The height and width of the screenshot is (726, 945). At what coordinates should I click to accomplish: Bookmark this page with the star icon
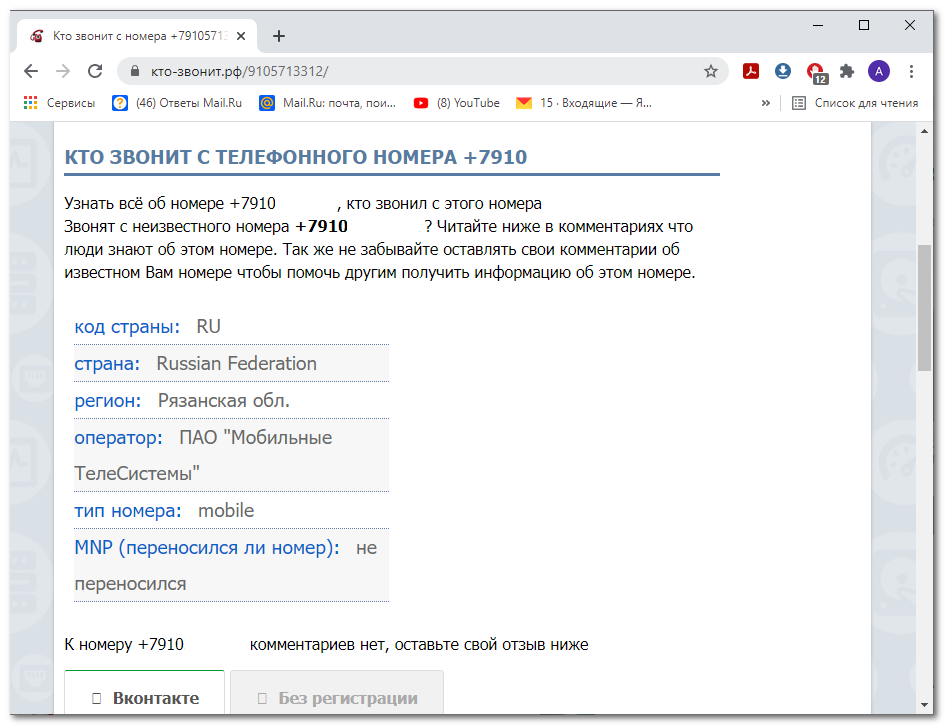coord(711,71)
